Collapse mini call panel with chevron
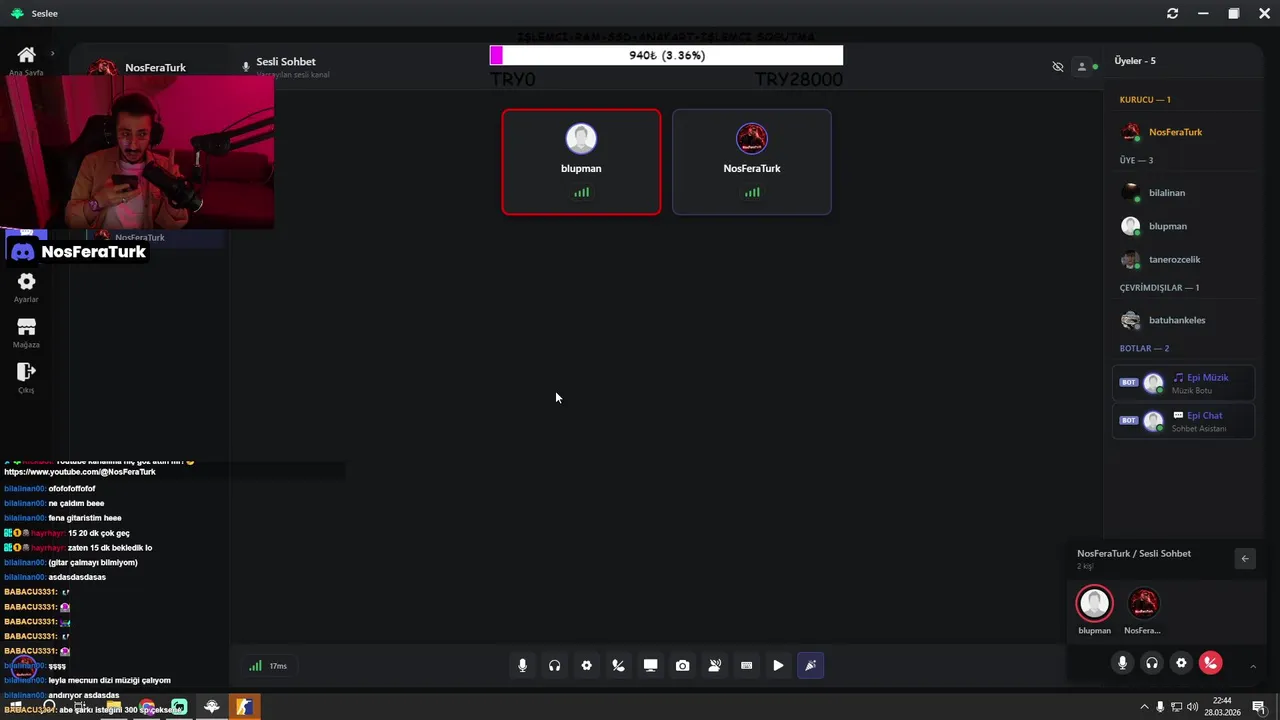The width and height of the screenshot is (1280, 720). (x=1253, y=666)
